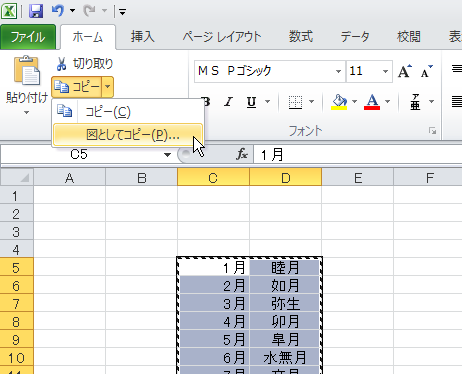462x374 pixels.
Task: Decrease font size with the small A
Action: click(426, 71)
